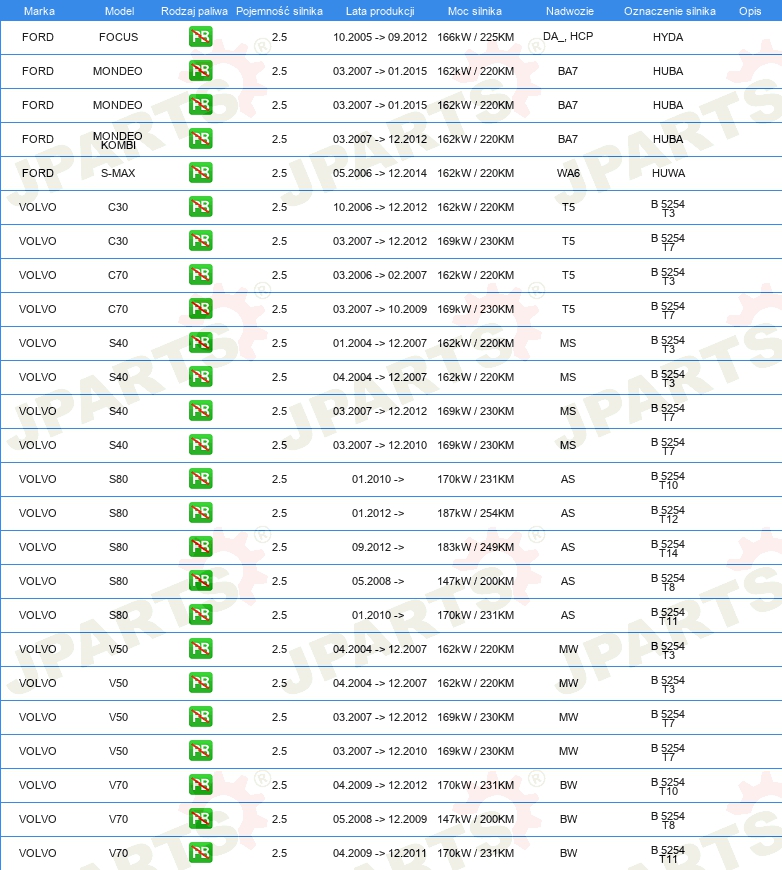
Task: Click fuel icon in C70 03.2006 row
Action: click(x=200, y=275)
